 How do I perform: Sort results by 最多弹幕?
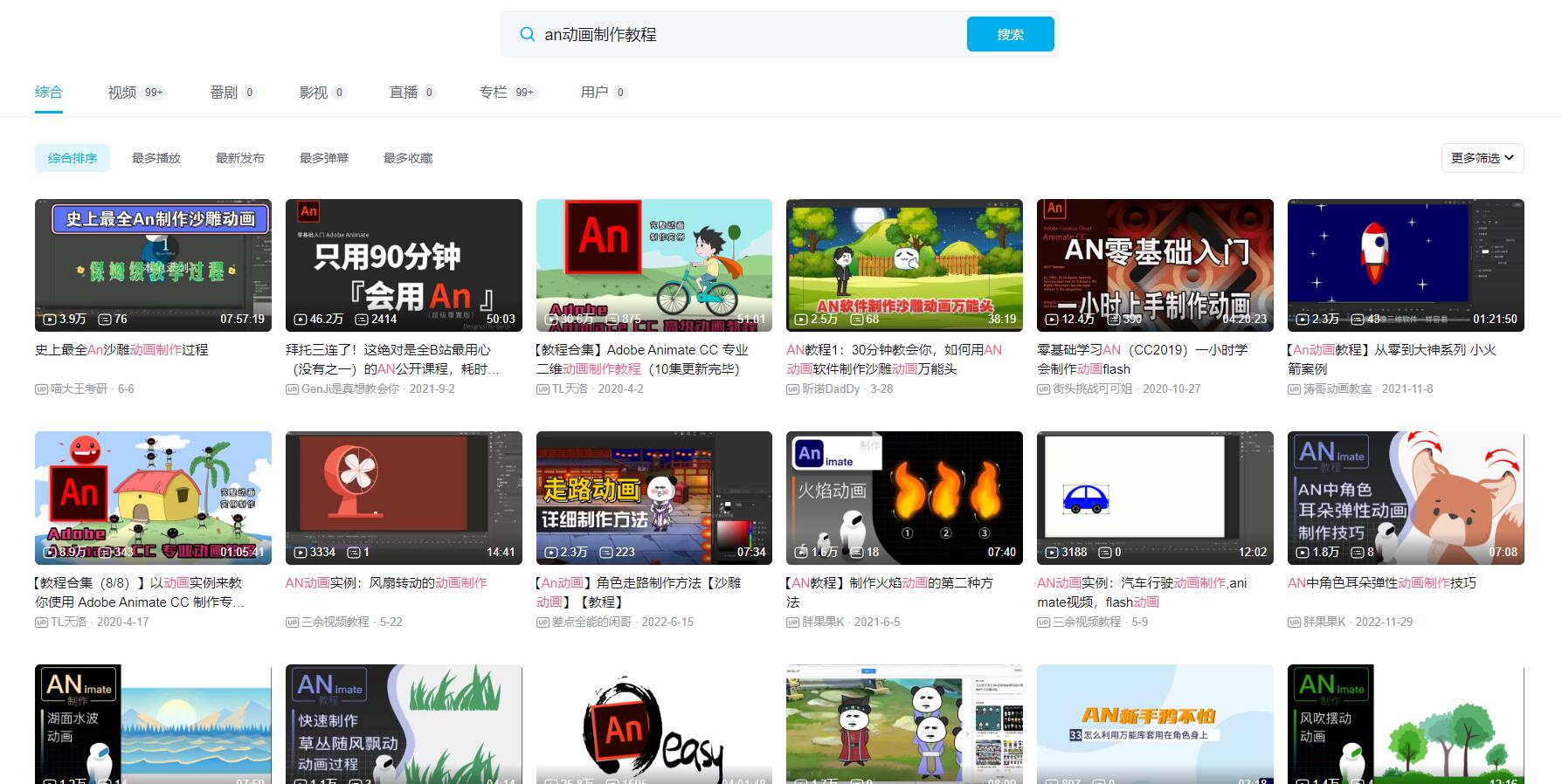coord(324,158)
